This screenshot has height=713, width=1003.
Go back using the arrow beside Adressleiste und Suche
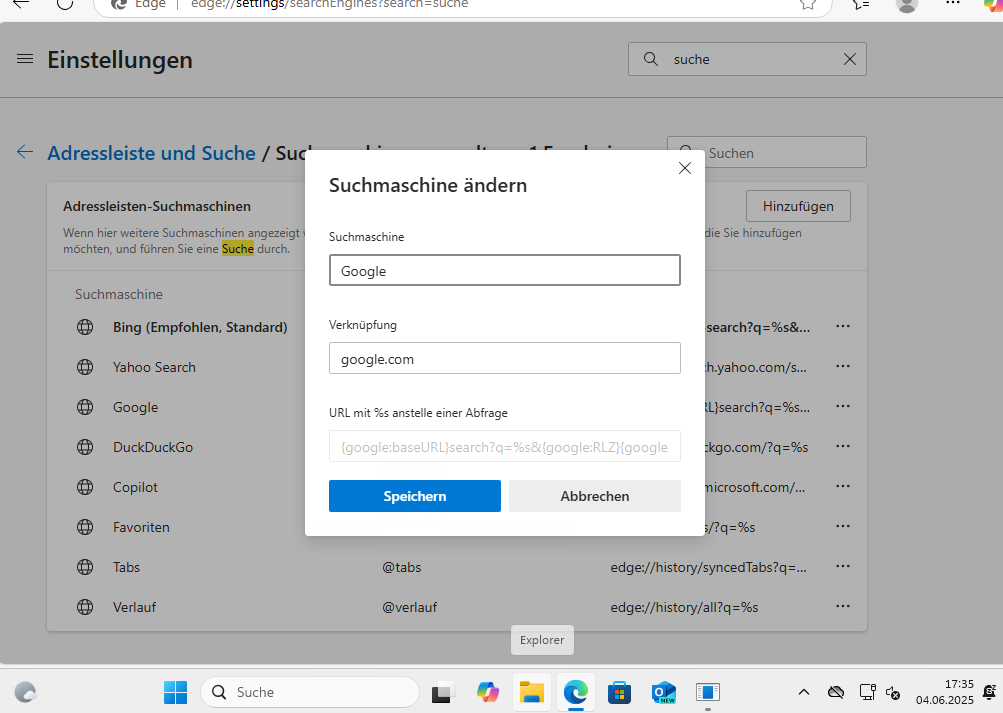coord(25,152)
